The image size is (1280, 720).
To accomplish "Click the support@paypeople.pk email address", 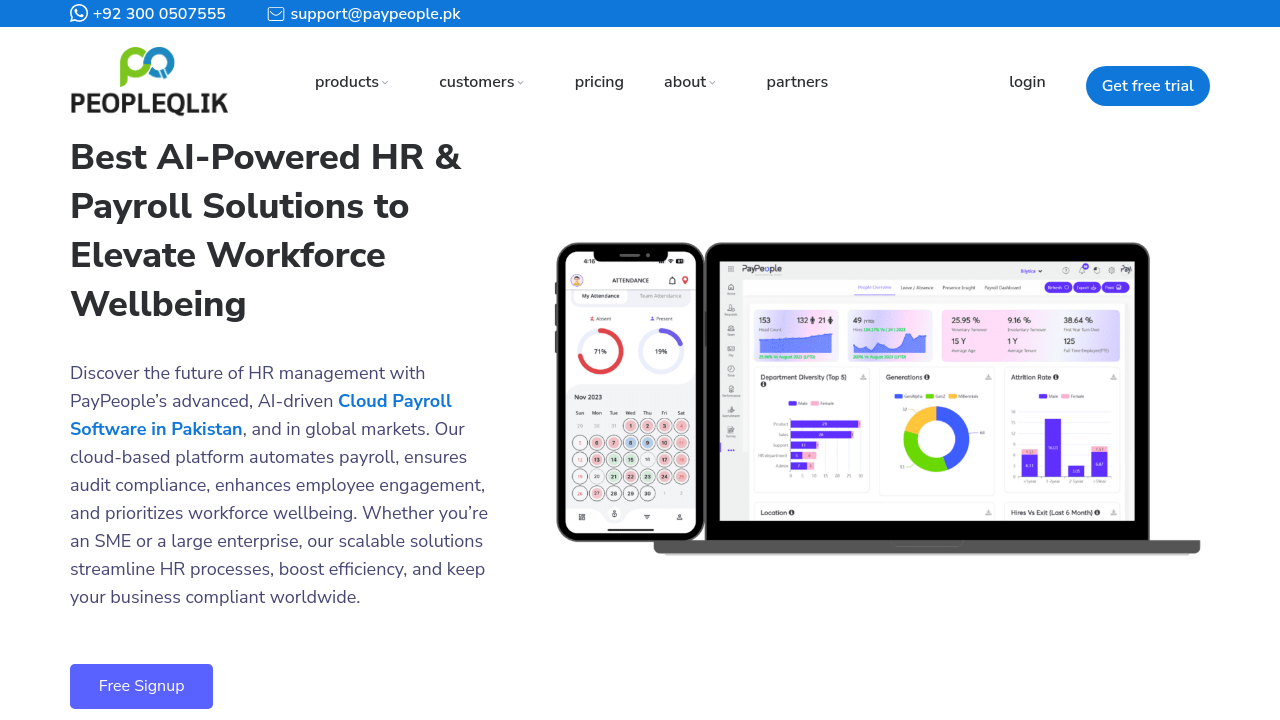I will 375,14.
